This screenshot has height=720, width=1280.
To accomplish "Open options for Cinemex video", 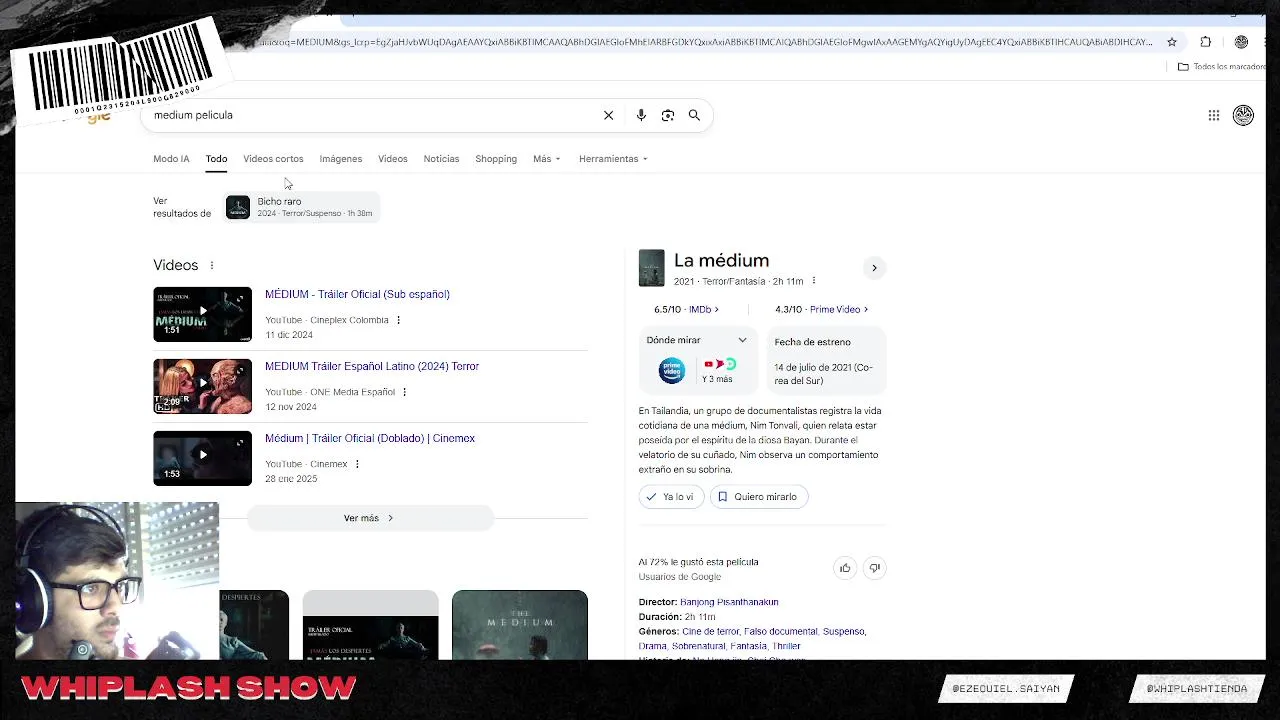I will pyautogui.click(x=357, y=464).
